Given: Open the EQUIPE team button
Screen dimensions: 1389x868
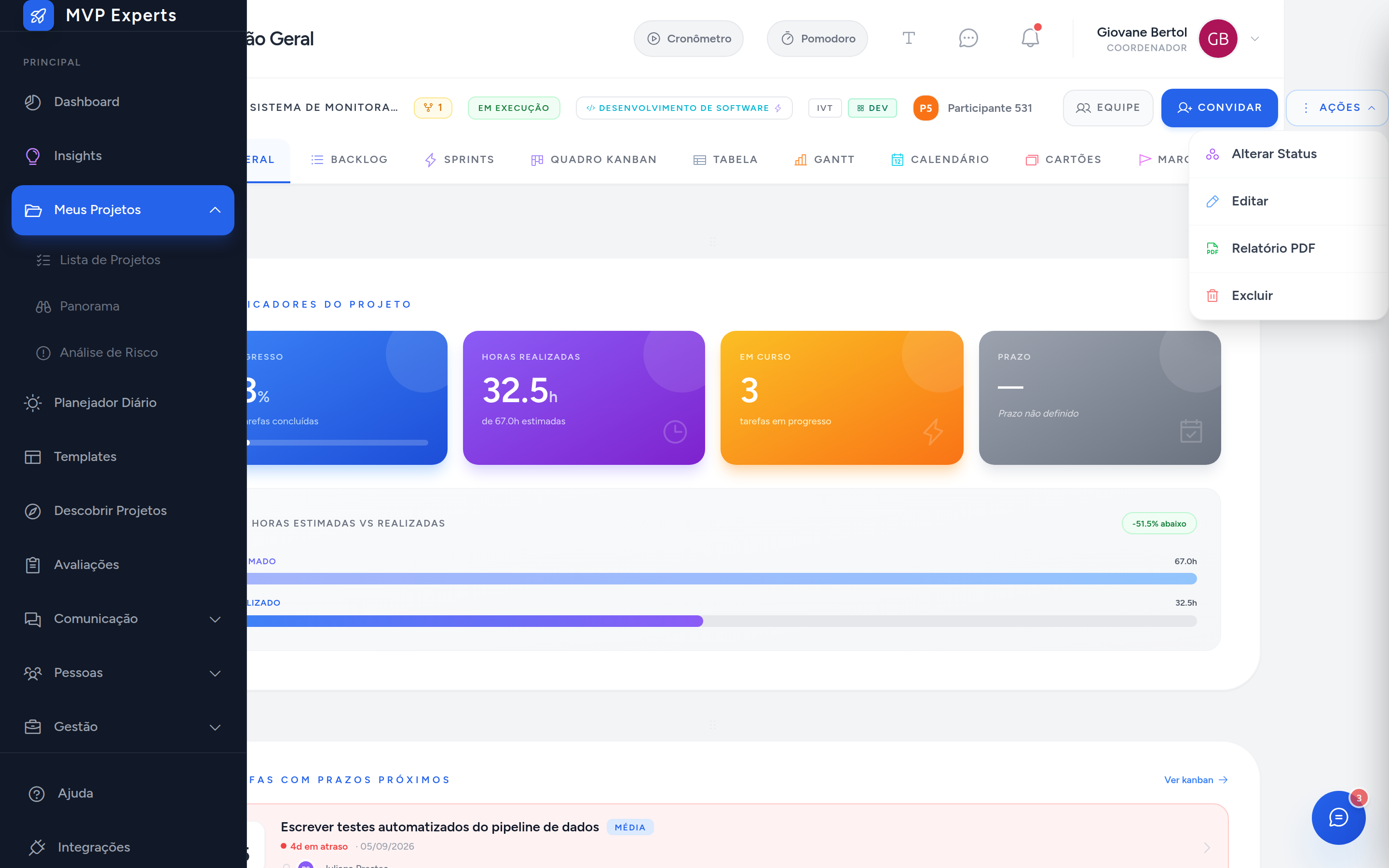Looking at the screenshot, I should click(x=1108, y=108).
